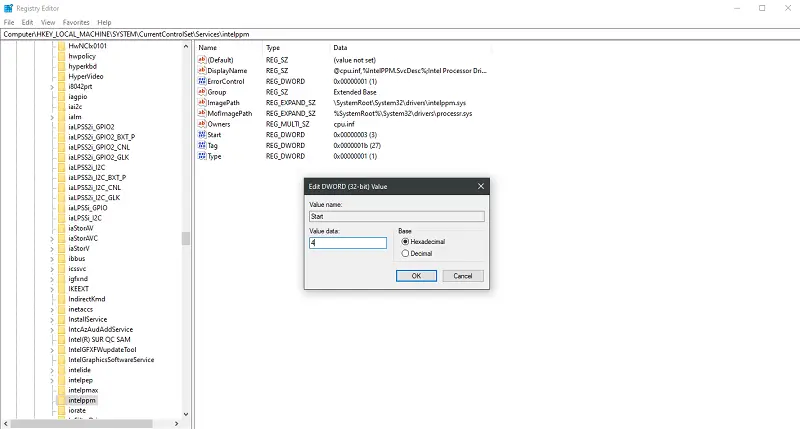800x429 pixels.
Task: Click the ImagePath string value icon
Action: pyautogui.click(x=202, y=102)
